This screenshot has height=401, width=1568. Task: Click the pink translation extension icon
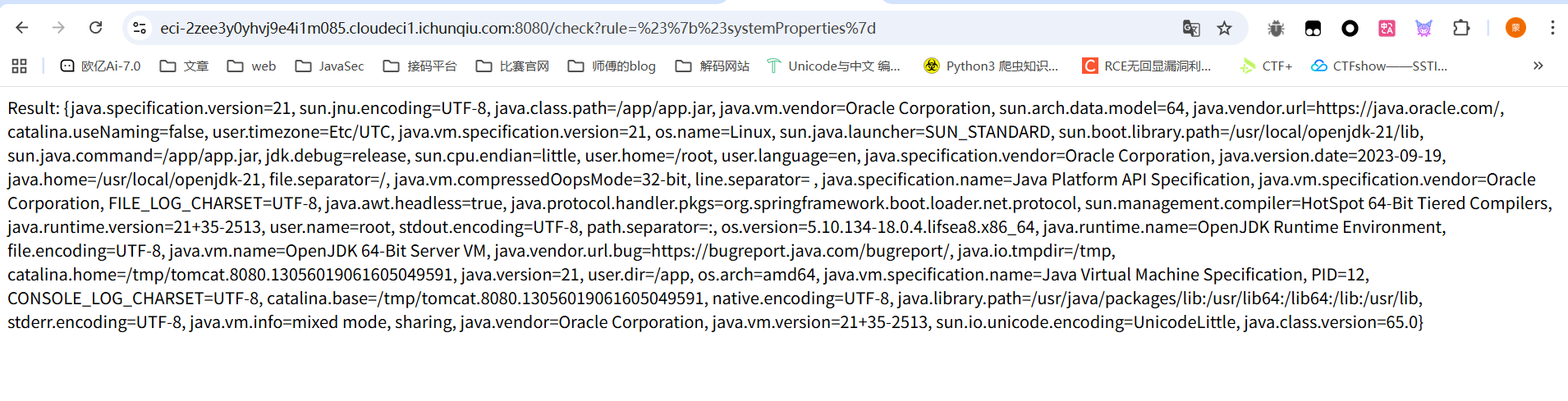coord(1387,28)
